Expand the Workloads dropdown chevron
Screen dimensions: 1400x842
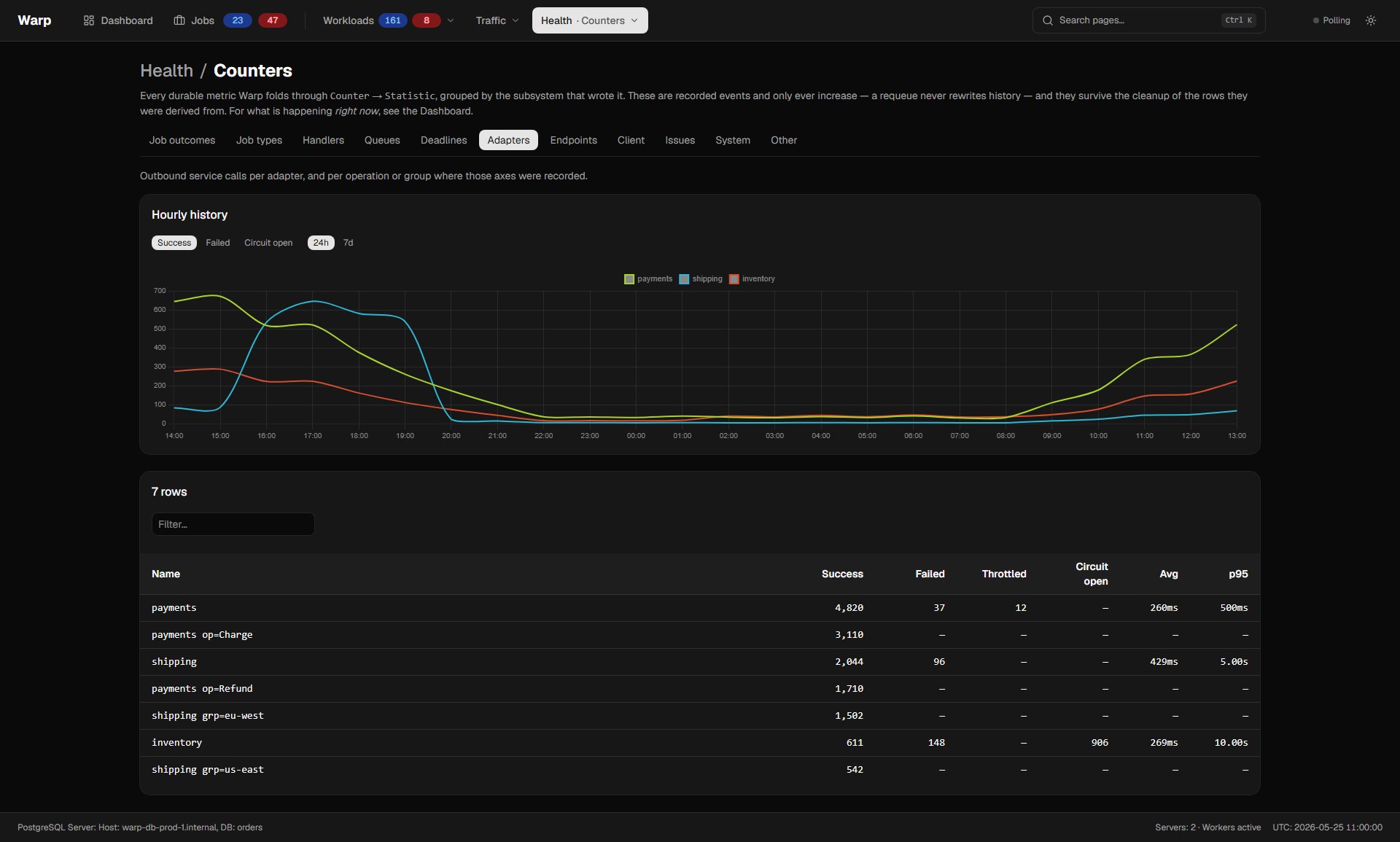click(451, 20)
